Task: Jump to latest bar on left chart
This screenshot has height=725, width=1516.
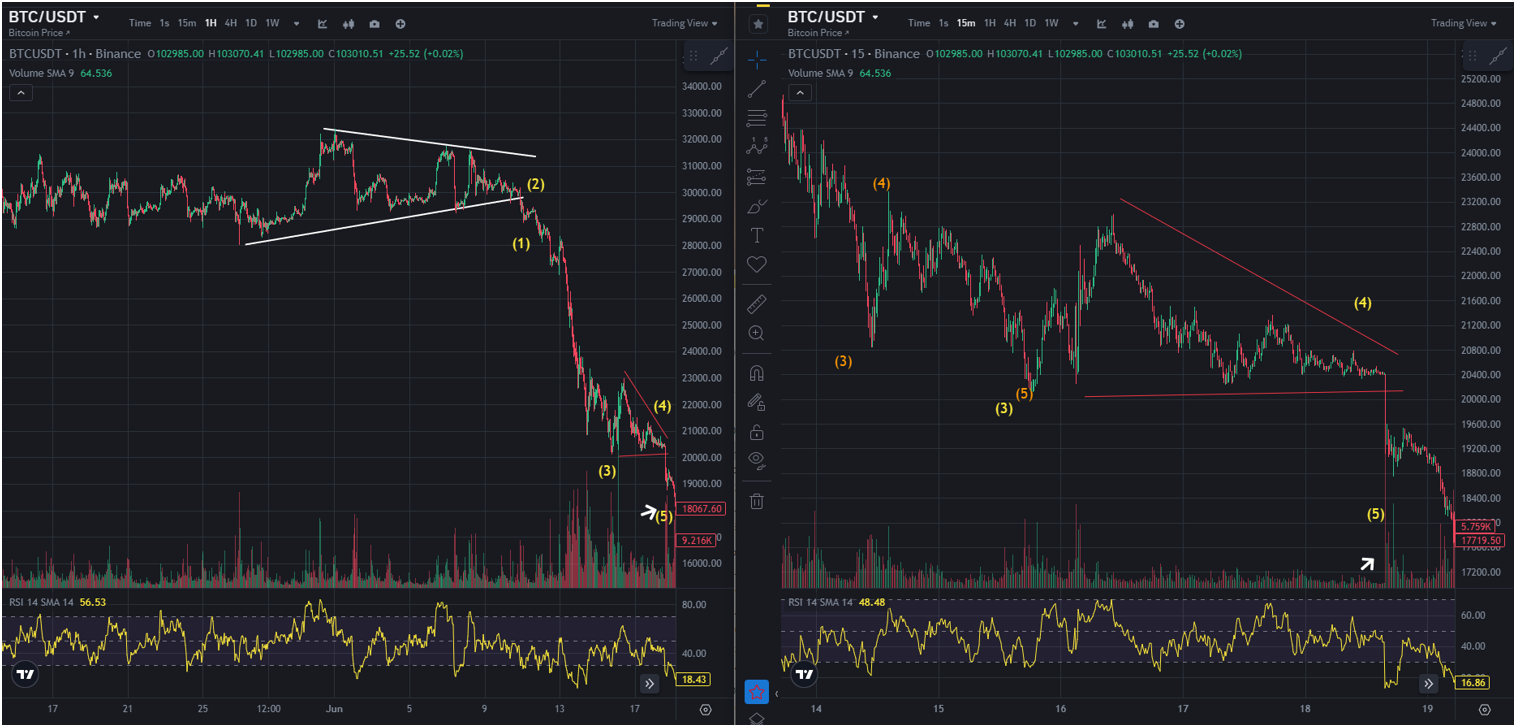Action: pyautogui.click(x=649, y=684)
